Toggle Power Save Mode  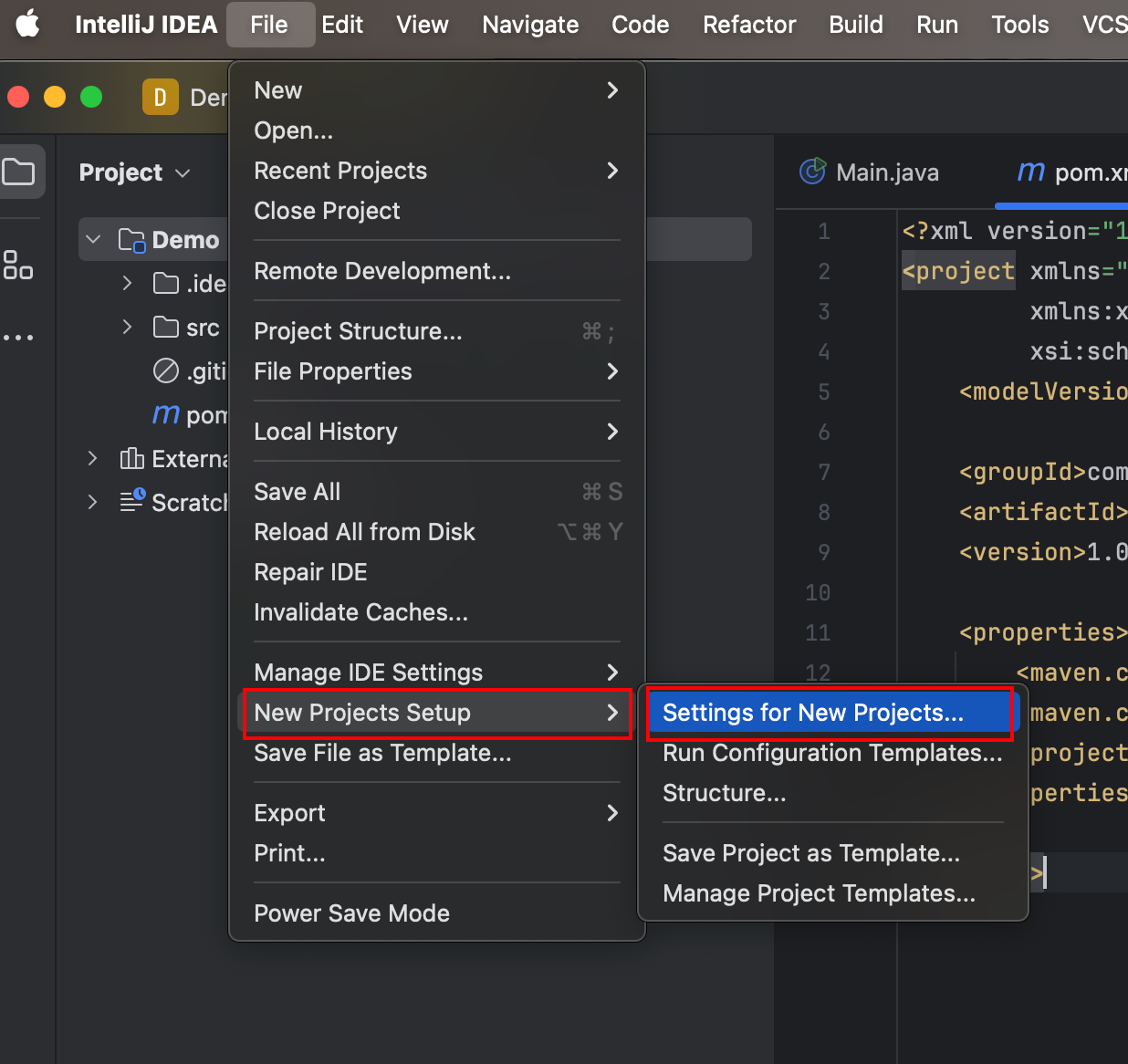[x=351, y=913]
